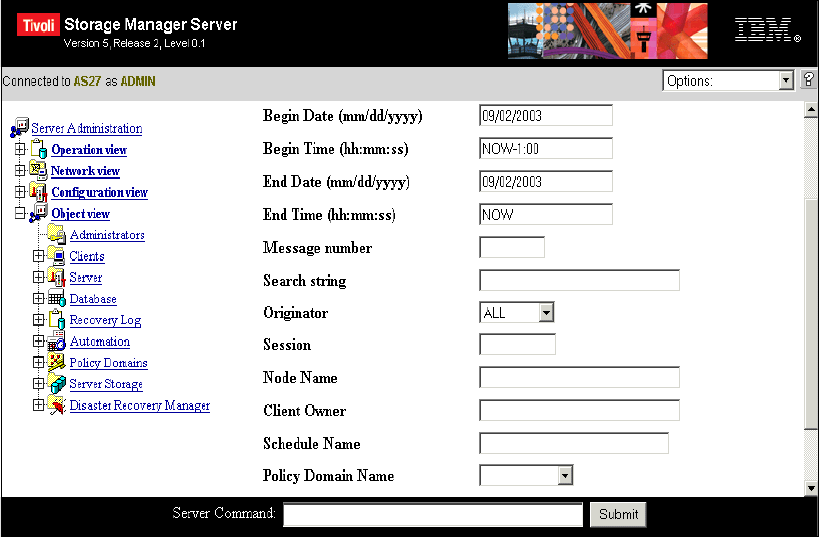Click the Tivoli logo badge
The height and width of the screenshot is (537, 819).
pos(38,25)
